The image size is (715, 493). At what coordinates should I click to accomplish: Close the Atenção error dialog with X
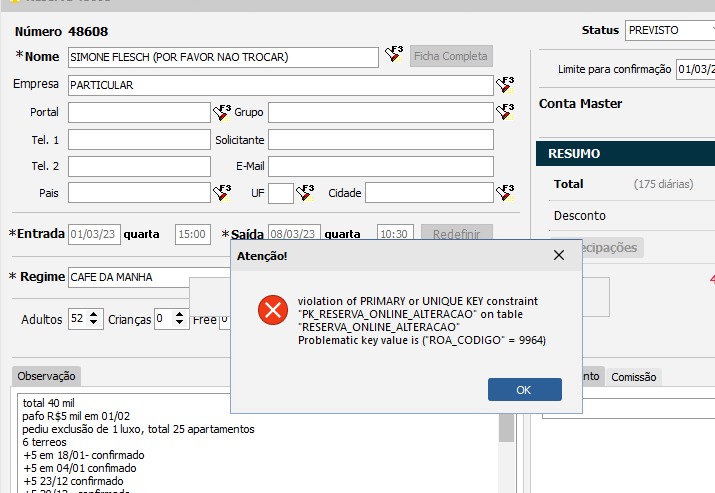point(559,256)
